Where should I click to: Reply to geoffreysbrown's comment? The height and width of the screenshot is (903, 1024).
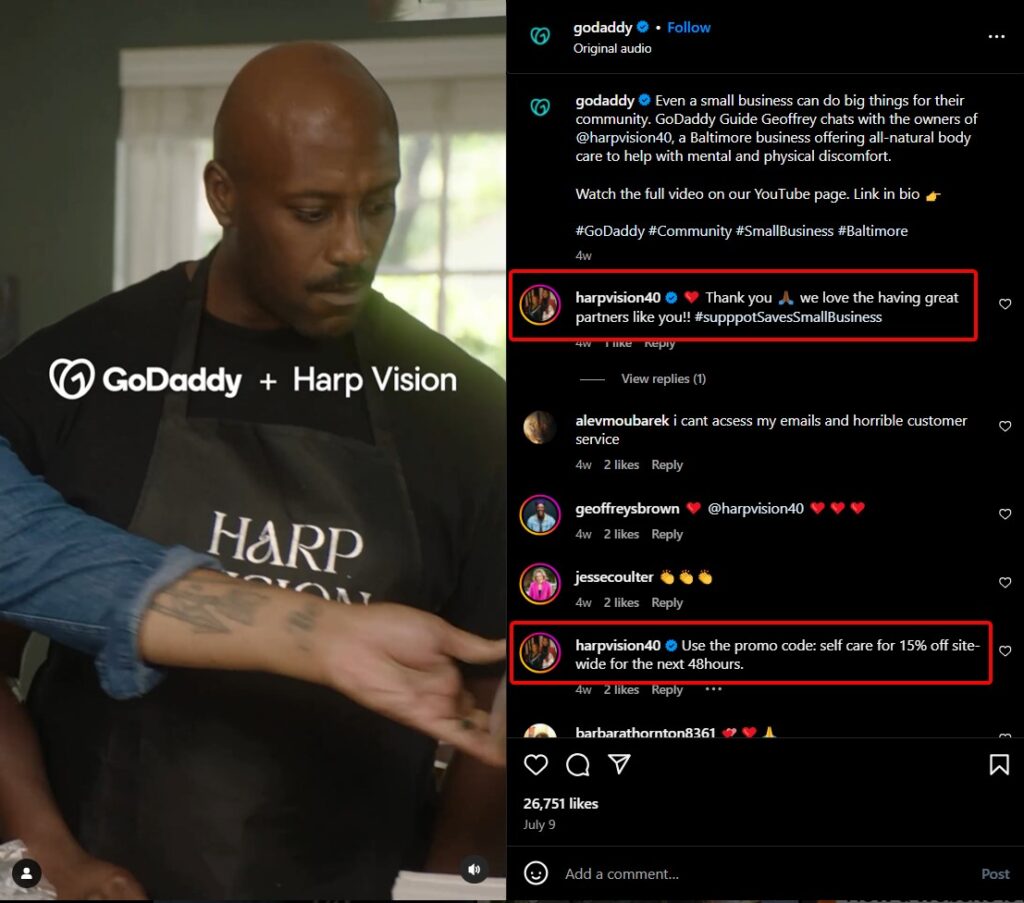667,534
